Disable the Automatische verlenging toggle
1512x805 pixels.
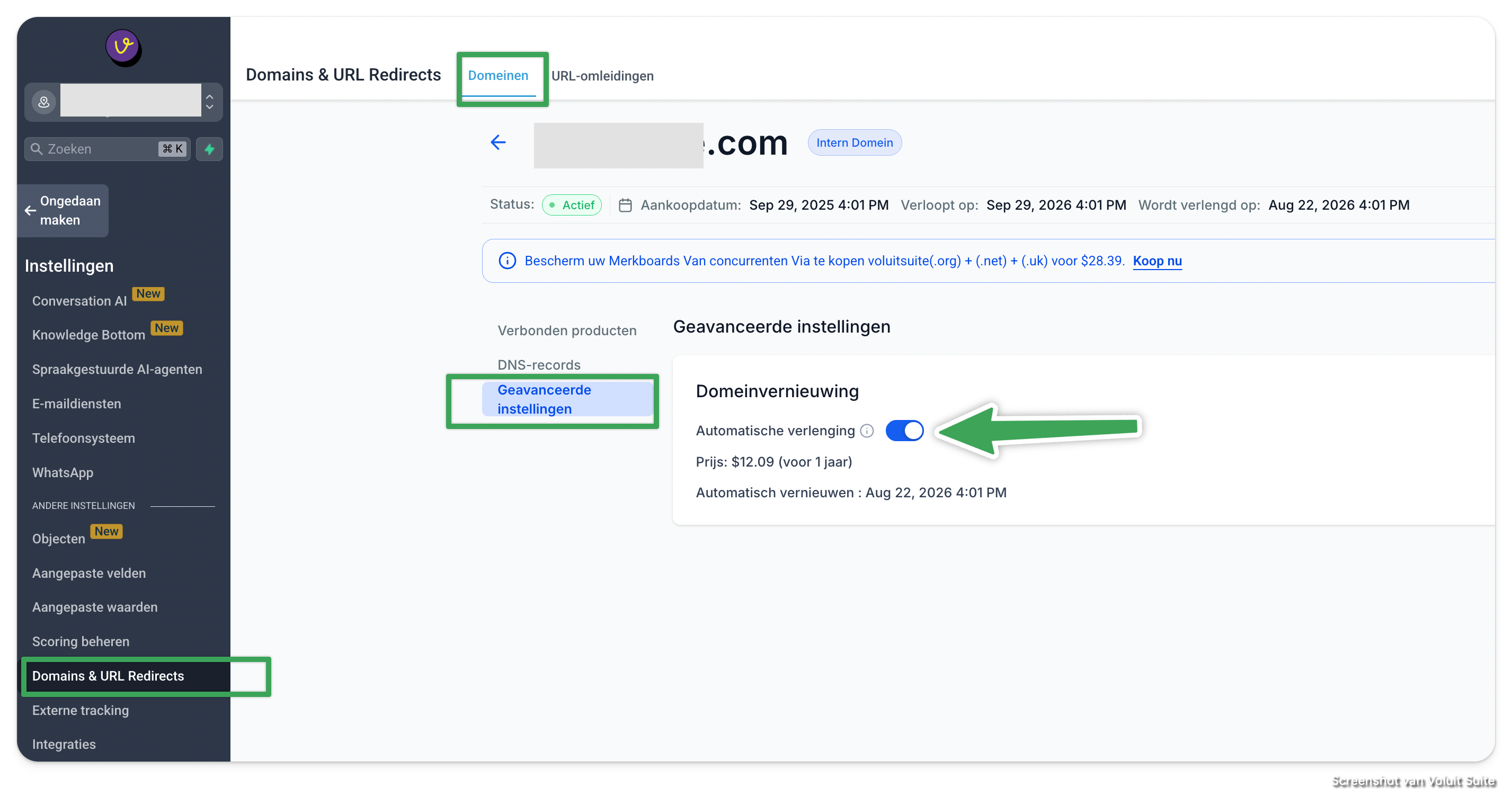point(904,431)
